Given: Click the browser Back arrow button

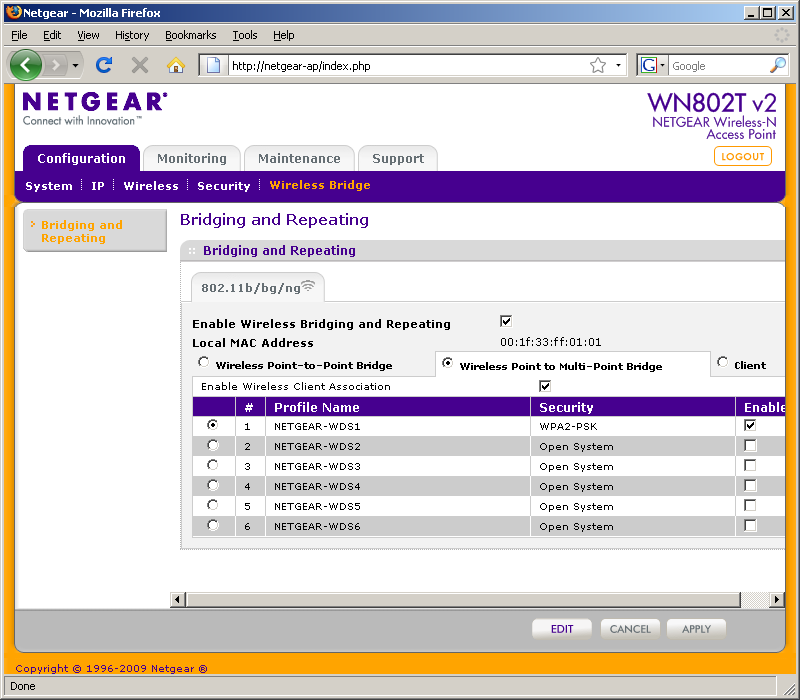Looking at the screenshot, I should pos(26,65).
